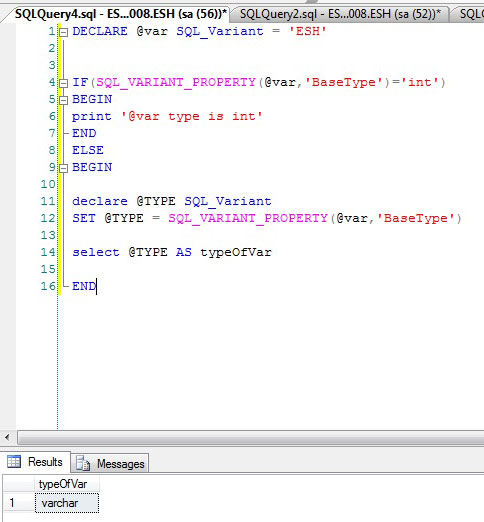484x522 pixels.
Task: Select row 1 header in results grid
Action: coord(19,503)
